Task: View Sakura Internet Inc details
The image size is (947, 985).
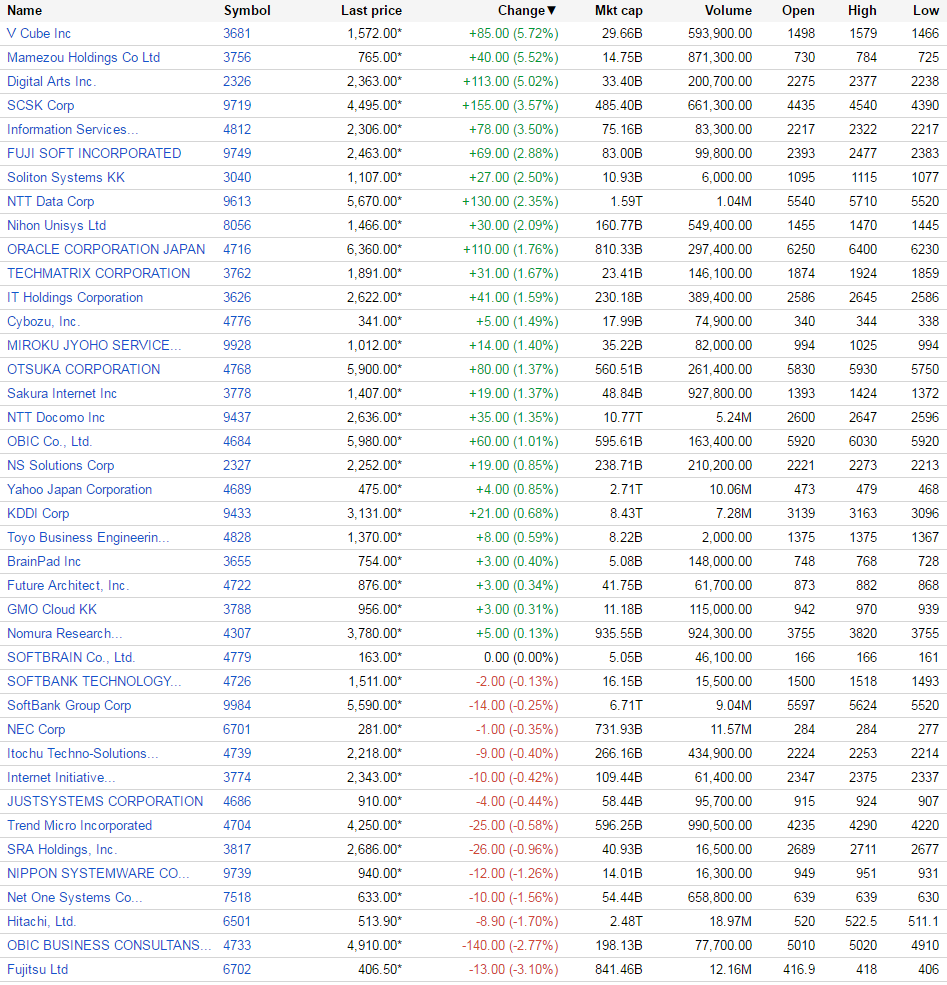Action: 62,394
